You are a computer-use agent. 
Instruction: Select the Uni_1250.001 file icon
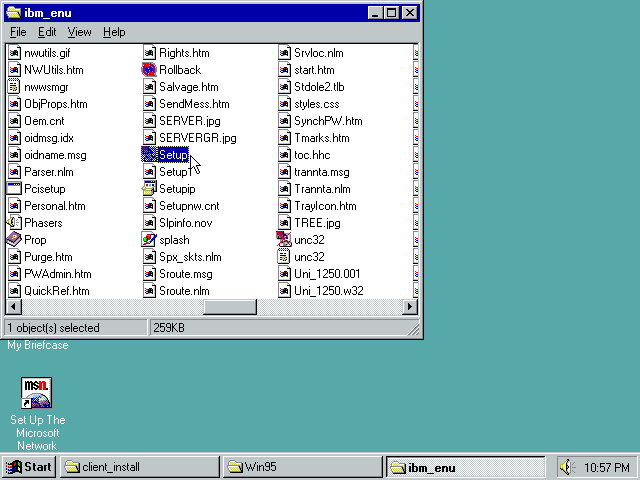[284, 274]
